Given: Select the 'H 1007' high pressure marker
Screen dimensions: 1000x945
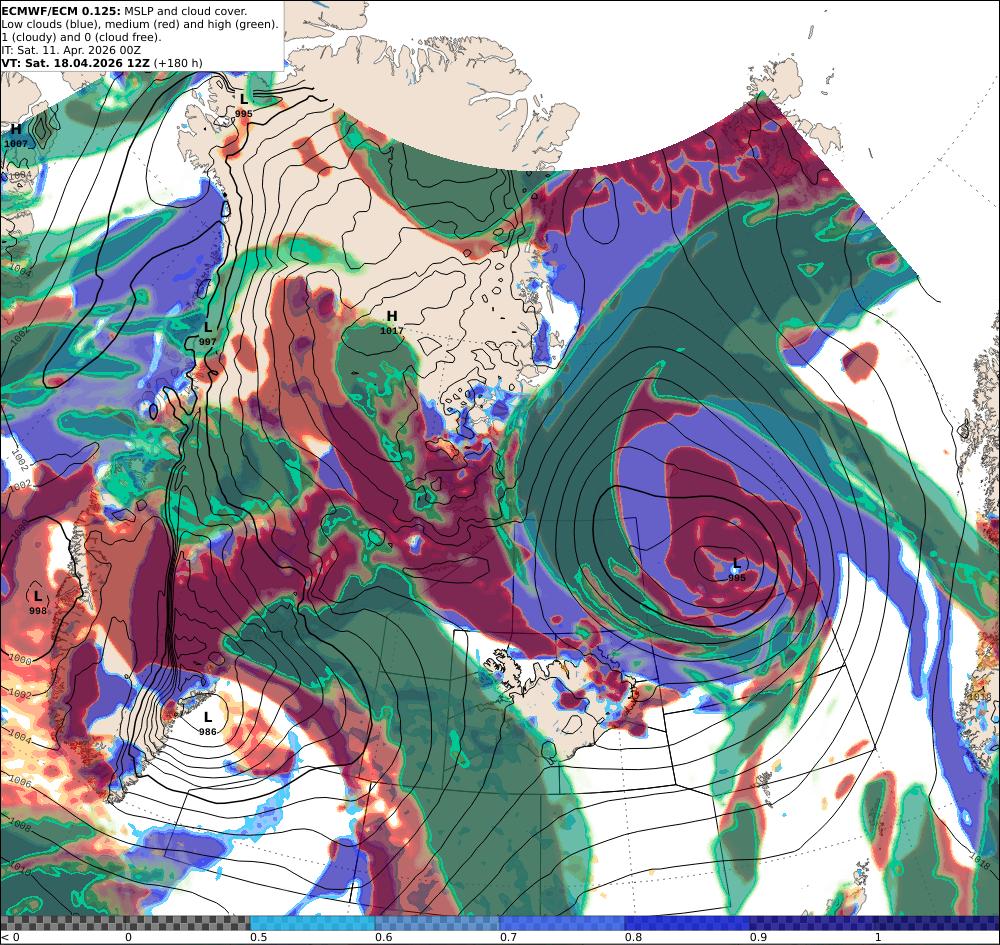Looking at the screenshot, I should click(16, 136).
